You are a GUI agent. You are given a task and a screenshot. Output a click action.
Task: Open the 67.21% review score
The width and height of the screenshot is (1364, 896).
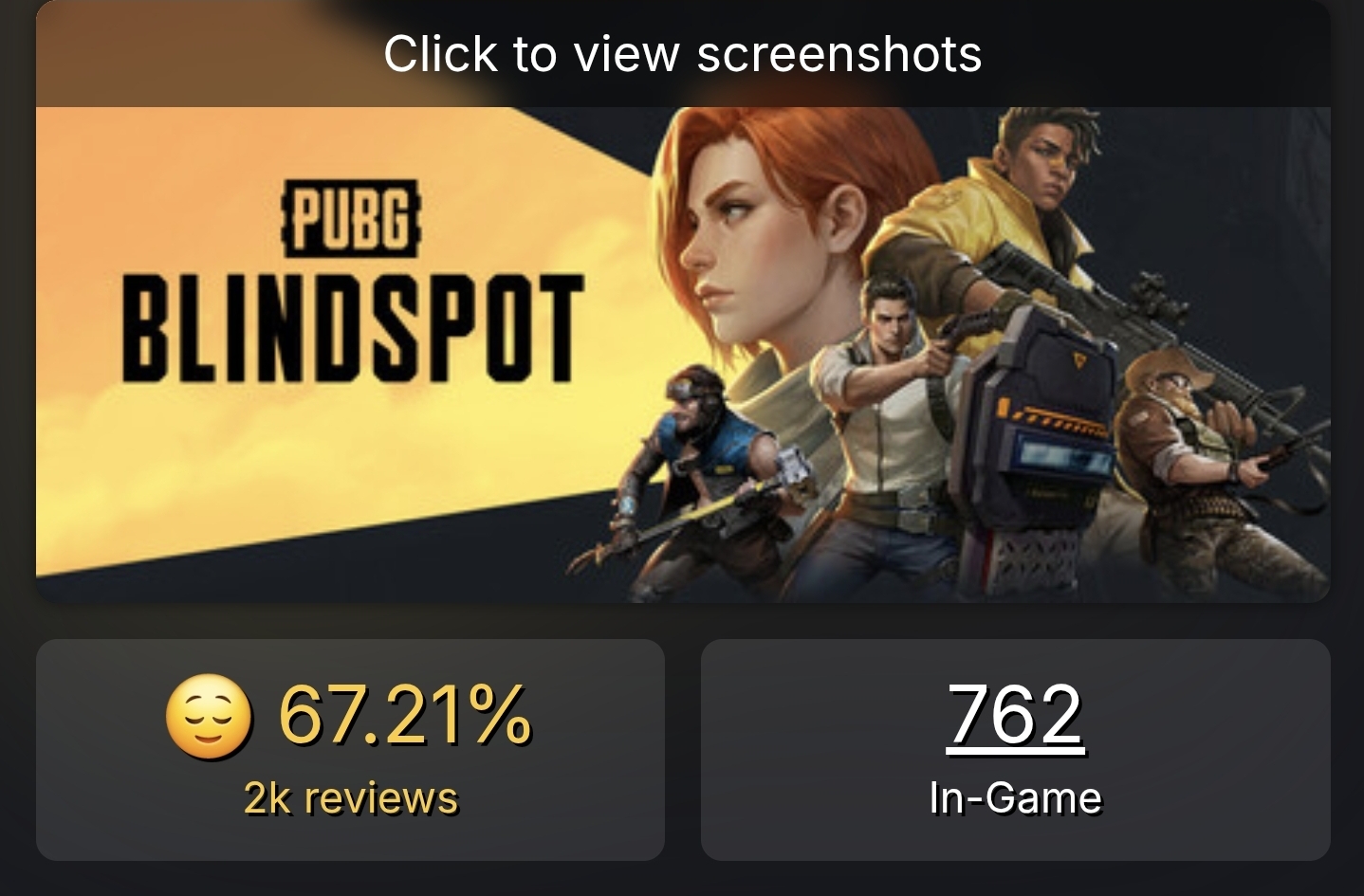click(405, 716)
